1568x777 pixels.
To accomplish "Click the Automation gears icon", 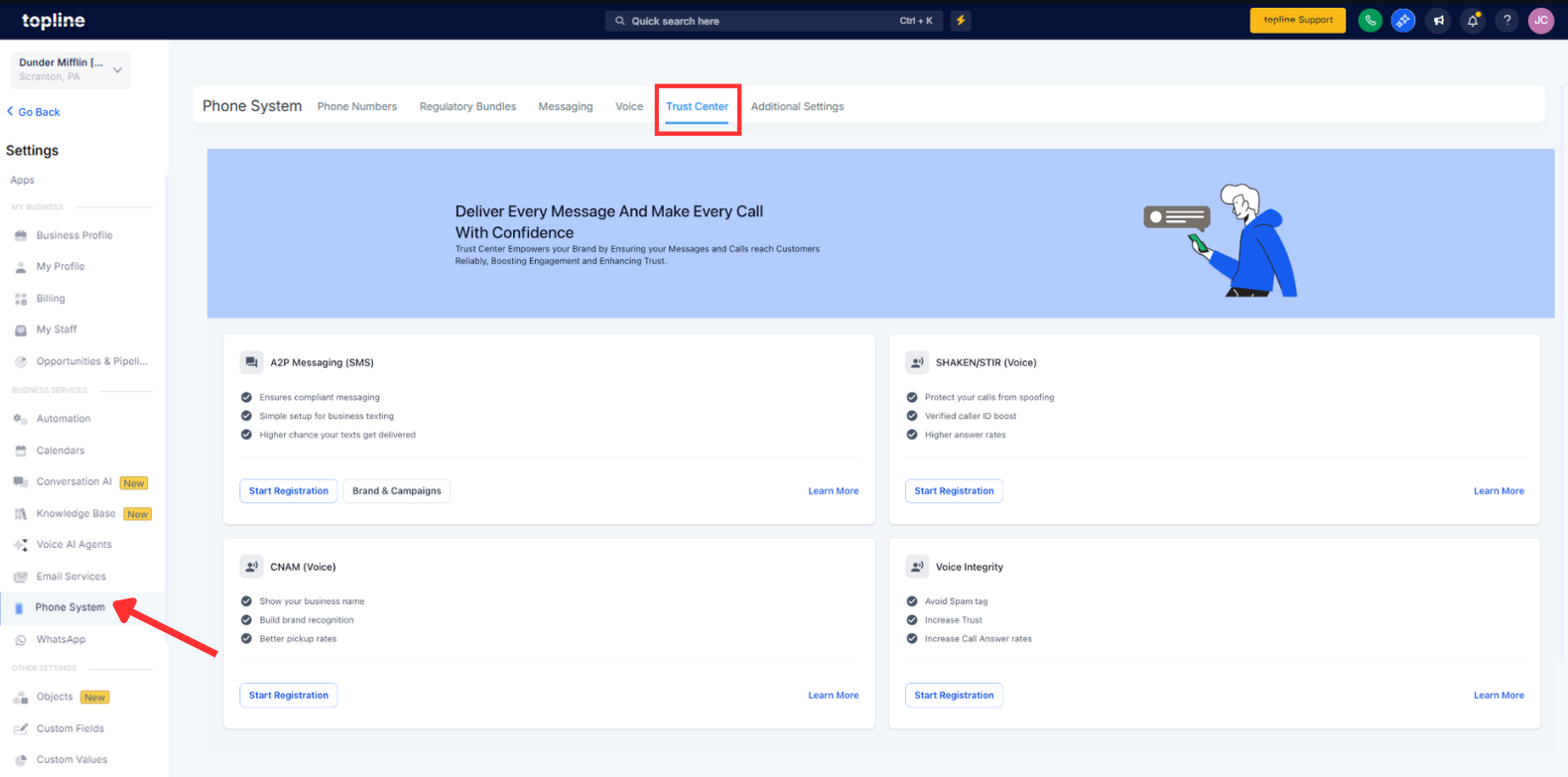I will [x=21, y=419].
